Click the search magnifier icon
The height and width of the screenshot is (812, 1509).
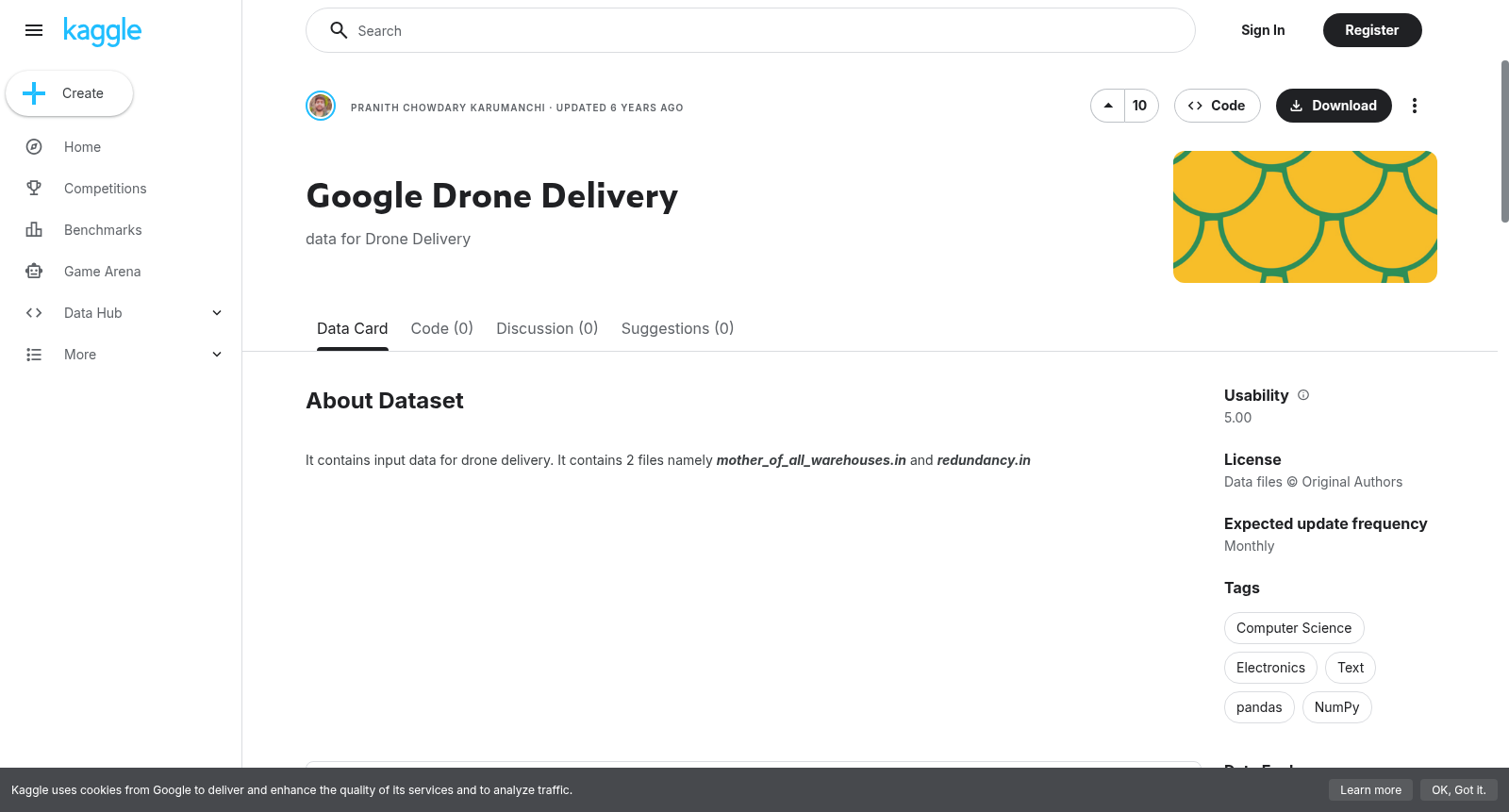pyautogui.click(x=339, y=30)
